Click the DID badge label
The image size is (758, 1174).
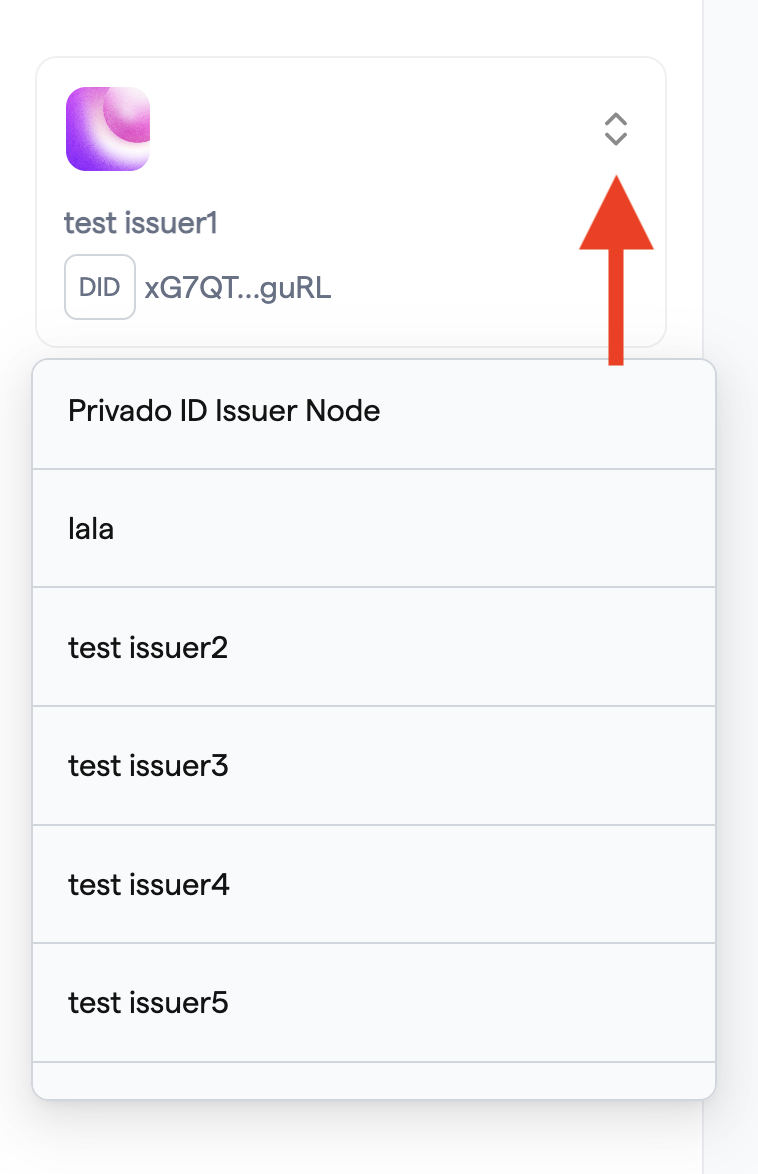(x=100, y=287)
